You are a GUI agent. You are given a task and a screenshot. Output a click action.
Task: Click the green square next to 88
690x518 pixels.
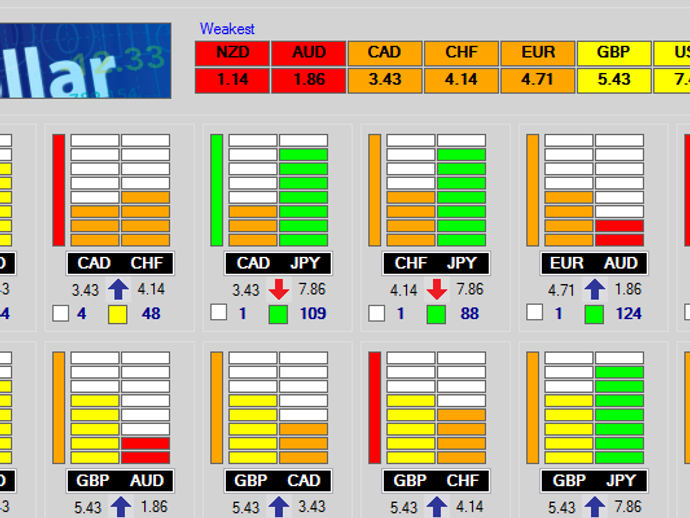437,315
